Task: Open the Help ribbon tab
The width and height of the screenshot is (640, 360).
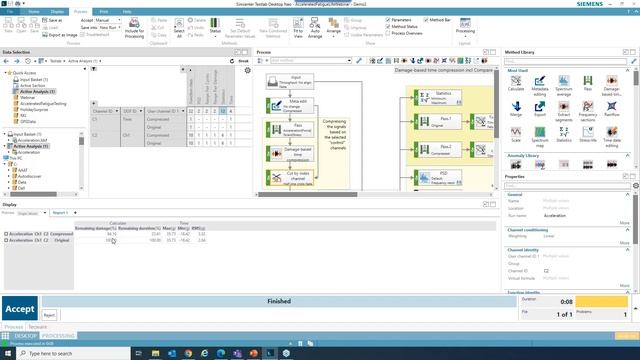Action: coord(127,12)
